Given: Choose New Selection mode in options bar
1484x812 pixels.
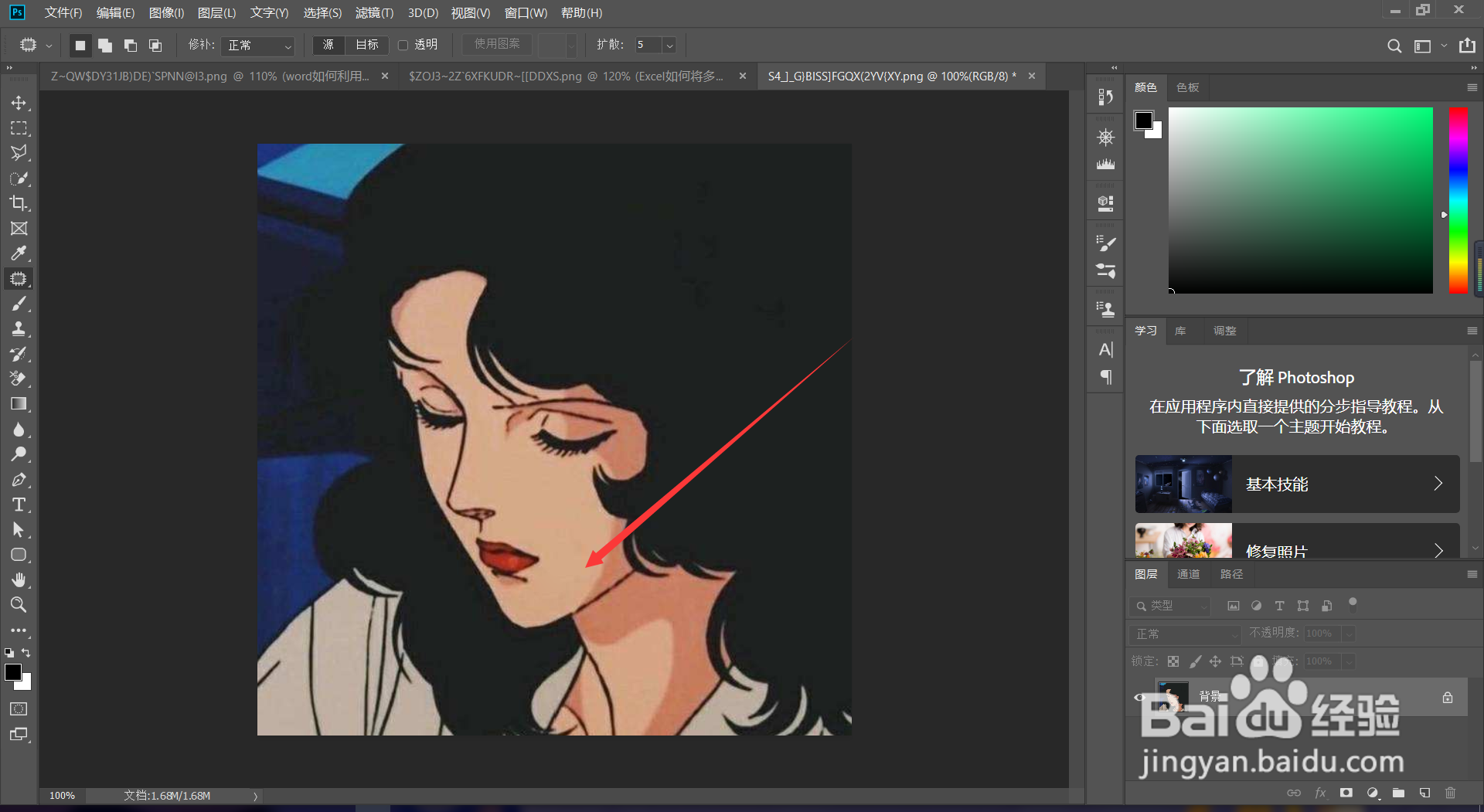Looking at the screenshot, I should pos(80,46).
